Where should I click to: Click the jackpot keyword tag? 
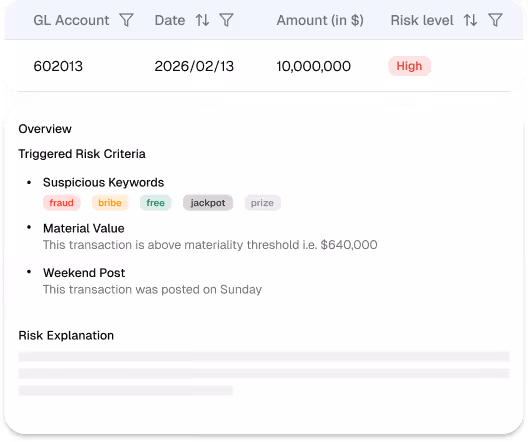pyautogui.click(x=208, y=203)
